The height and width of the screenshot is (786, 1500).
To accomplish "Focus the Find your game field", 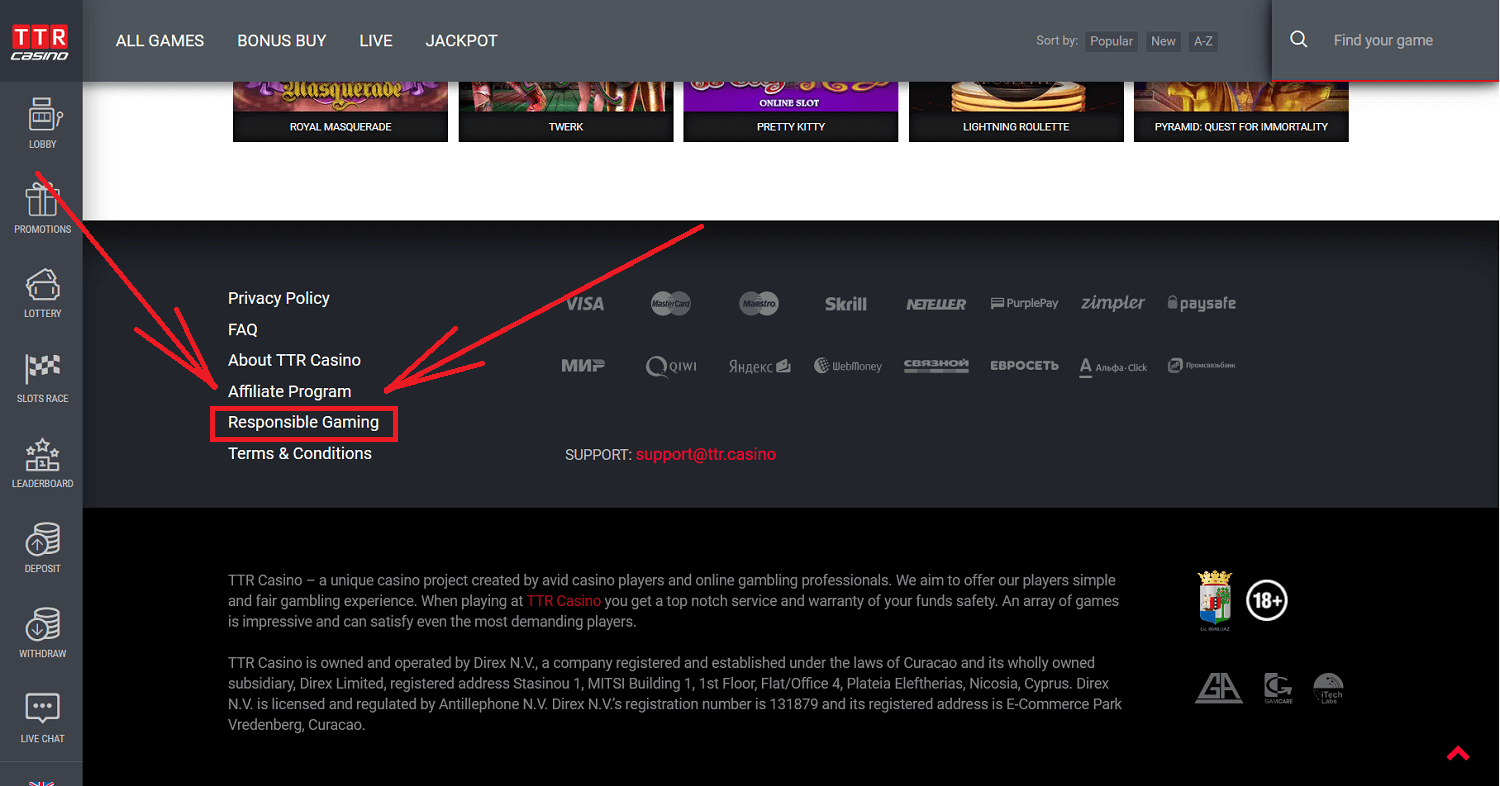I will pos(1405,40).
